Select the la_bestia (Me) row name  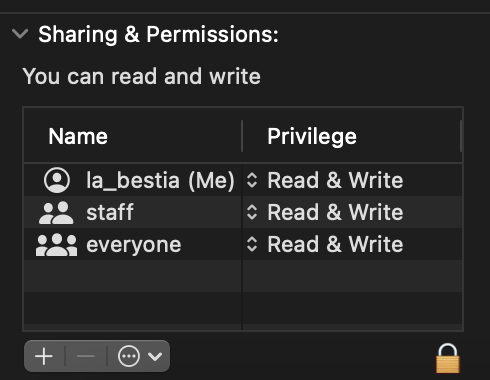pos(160,181)
